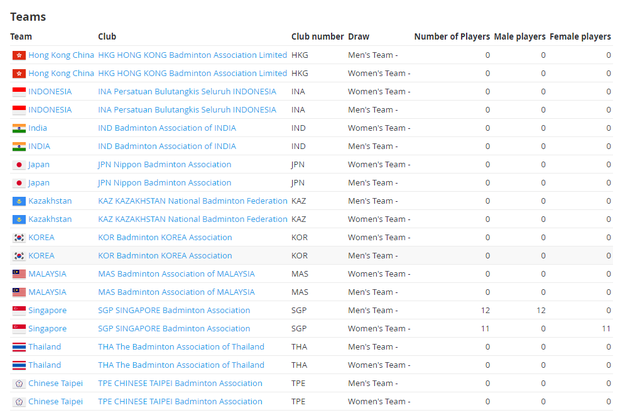The height and width of the screenshot is (420, 640).
Task: Click club number TPE in Women's Team row
Action: 298,402
